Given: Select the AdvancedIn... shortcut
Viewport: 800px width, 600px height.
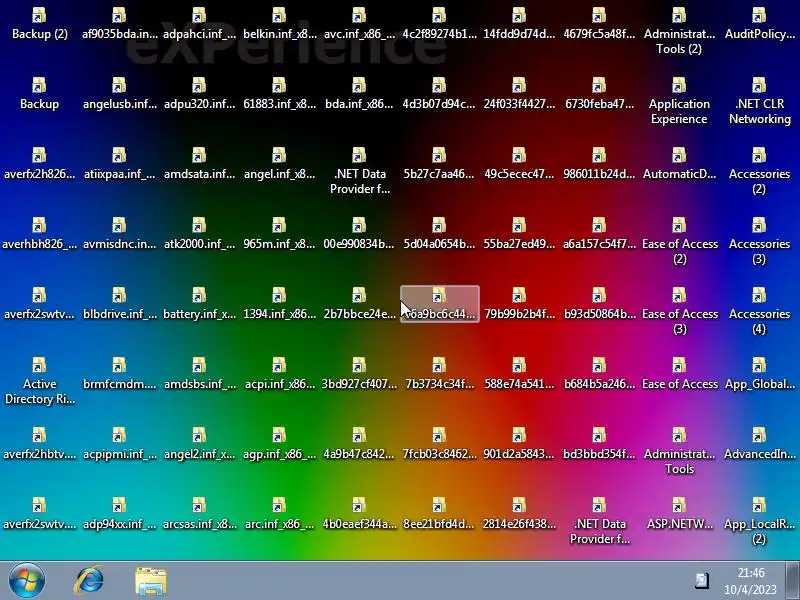Looking at the screenshot, I should (759, 443).
